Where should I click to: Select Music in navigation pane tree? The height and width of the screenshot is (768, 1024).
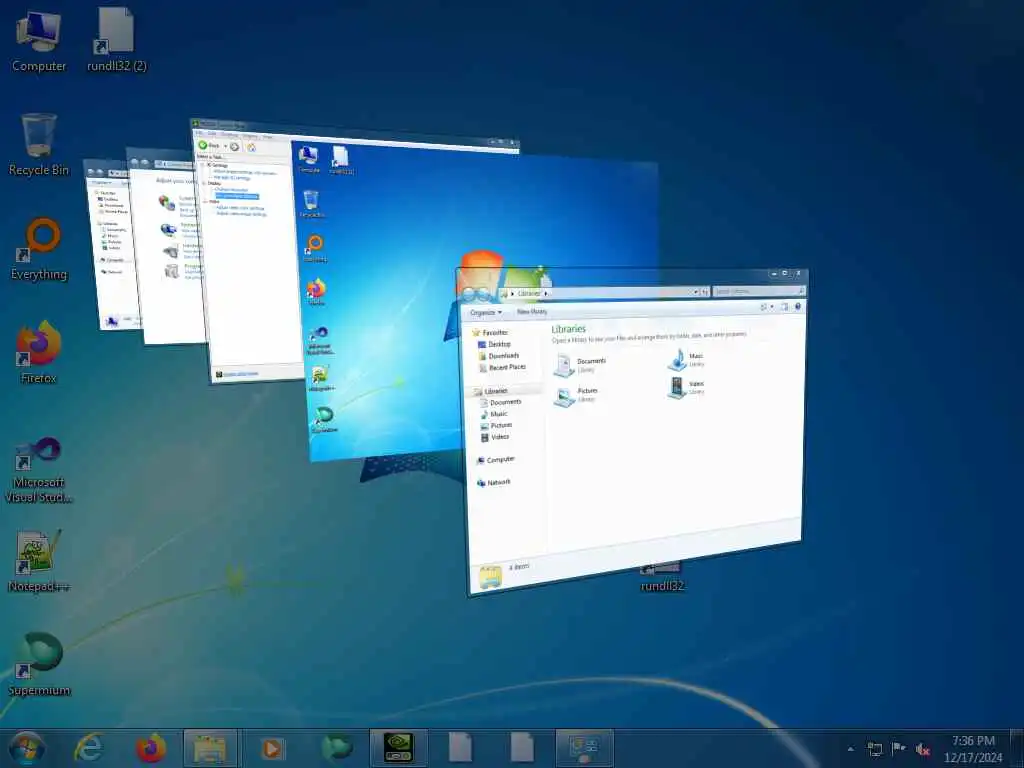494,414
